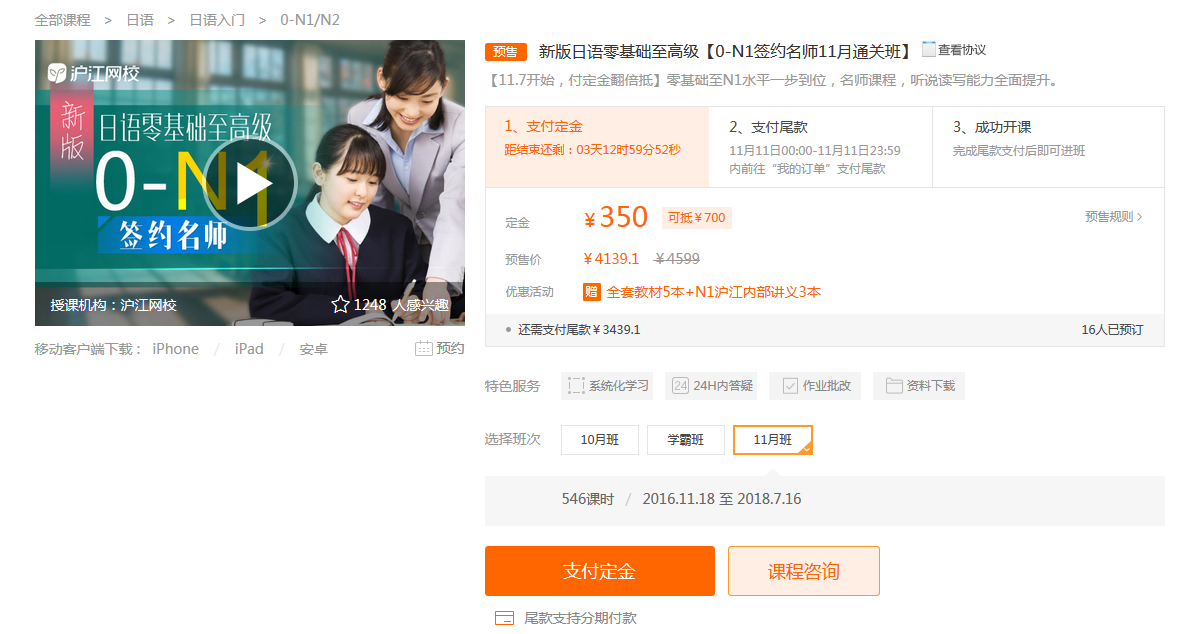
Task: Click the 作业批改 checkmark icon
Action: pos(790,386)
